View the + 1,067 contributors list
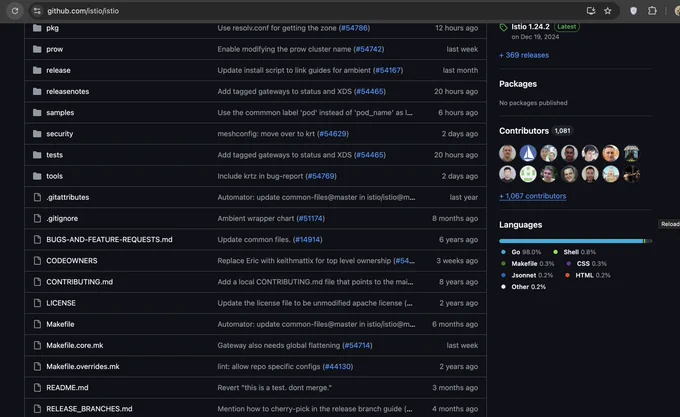The height and width of the screenshot is (417, 680). [533, 196]
